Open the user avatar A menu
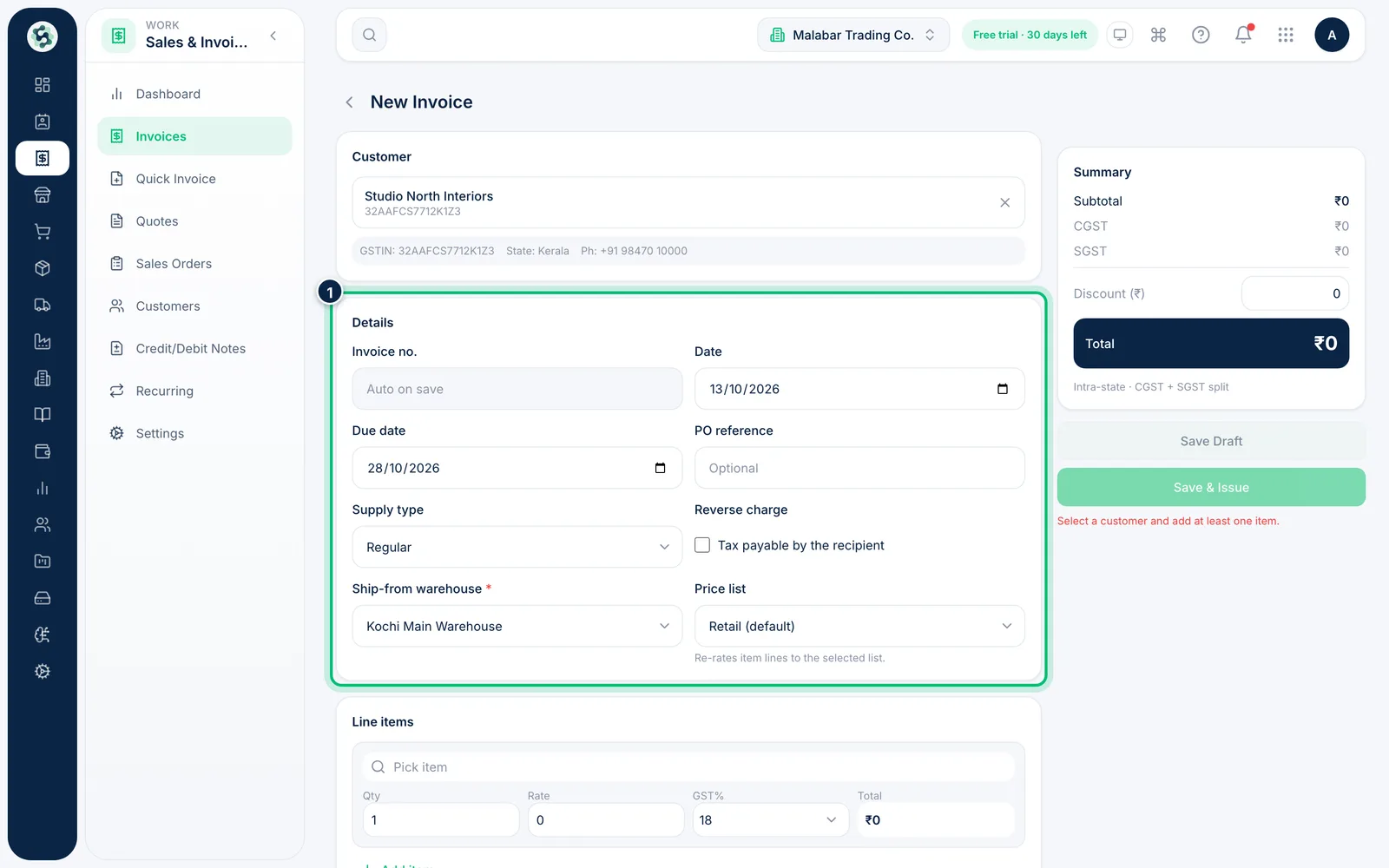Viewport: 1389px width, 868px height. pos(1332,35)
